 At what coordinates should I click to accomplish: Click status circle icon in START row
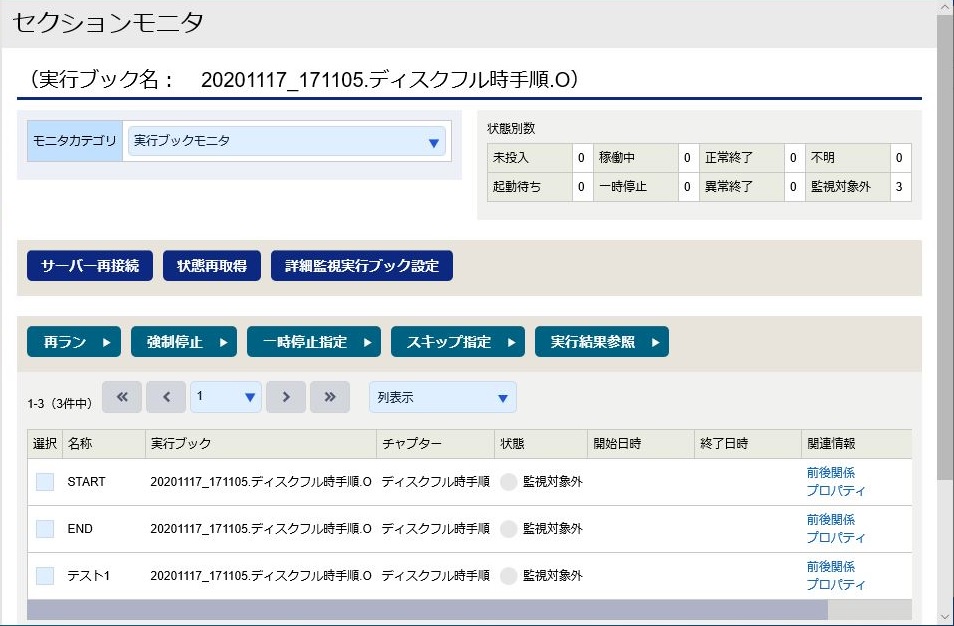(509, 482)
